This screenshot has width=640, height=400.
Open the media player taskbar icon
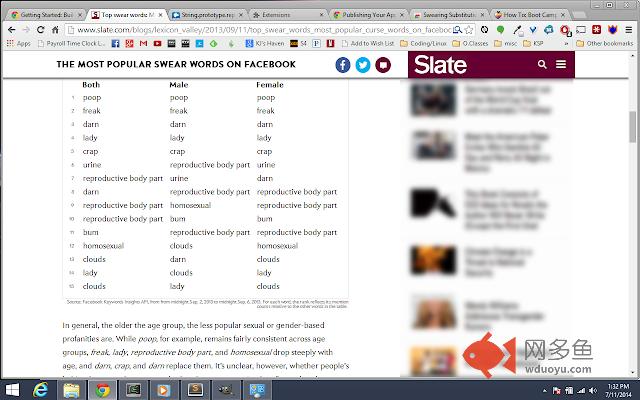(163, 390)
